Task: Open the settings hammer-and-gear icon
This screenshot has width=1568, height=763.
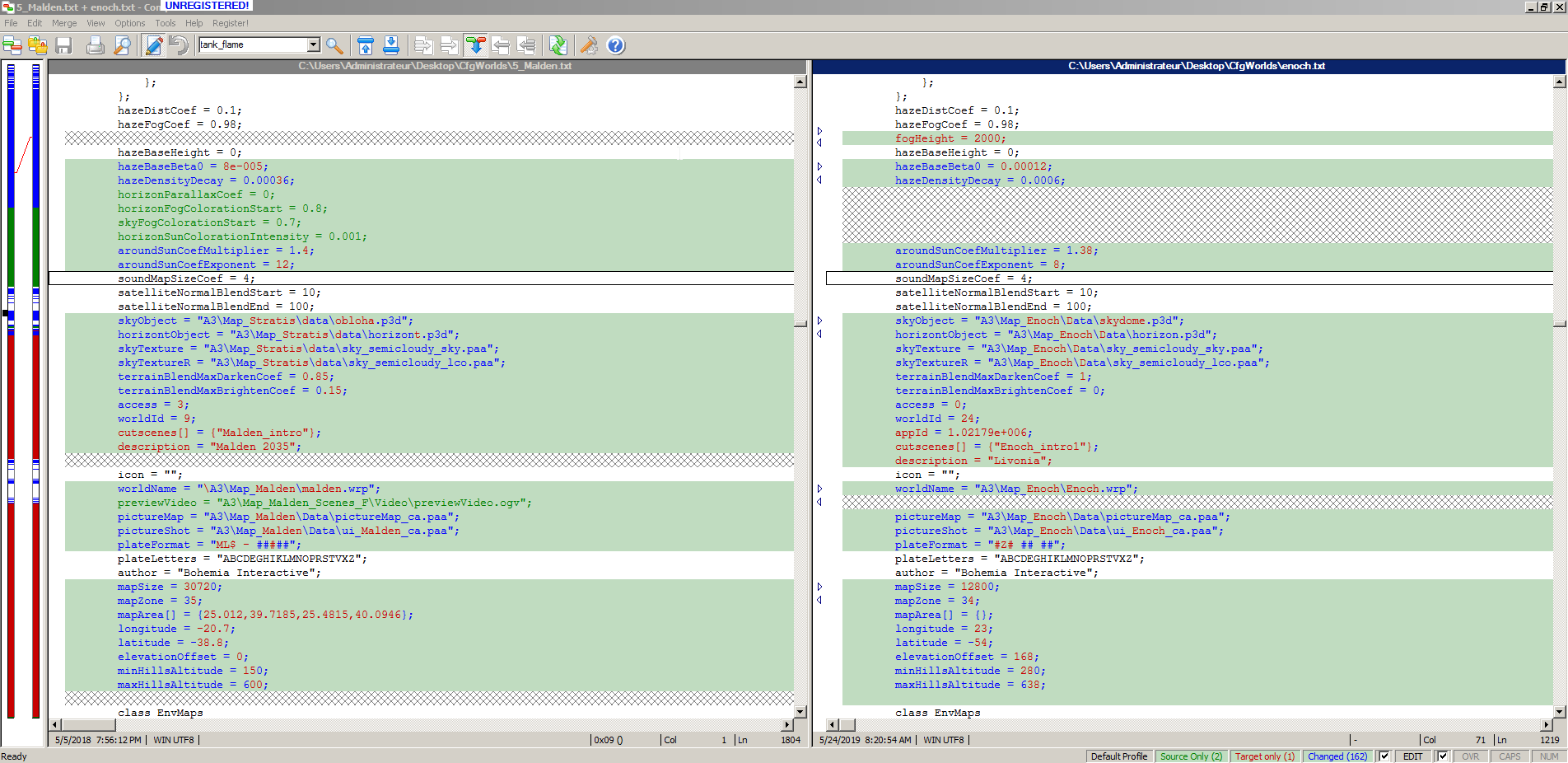Action: tap(589, 45)
